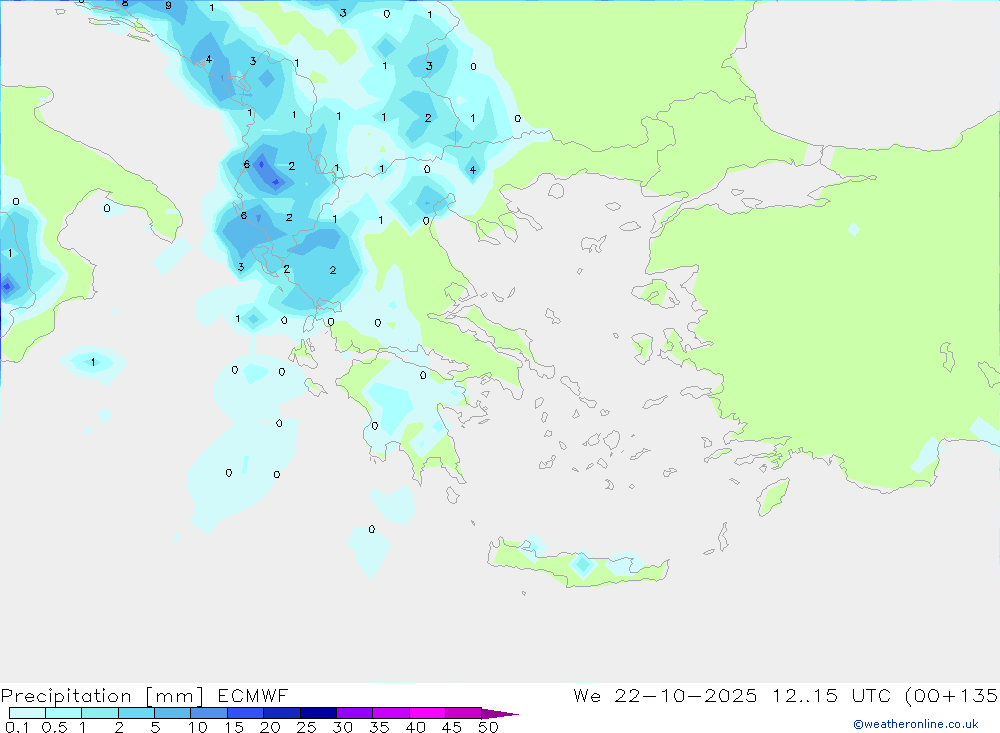This screenshot has width=1000, height=733.
Task: Click the '9' precipitation value on map
Action: [x=168, y=5]
